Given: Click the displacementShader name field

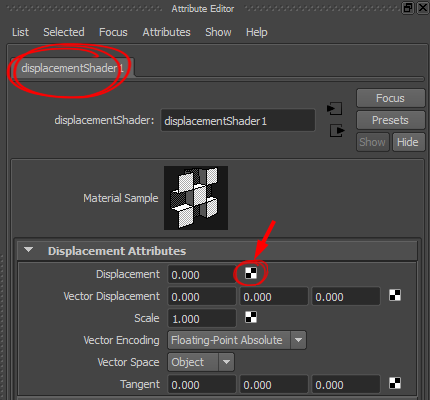Looking at the screenshot, I should pyautogui.click(x=238, y=120).
